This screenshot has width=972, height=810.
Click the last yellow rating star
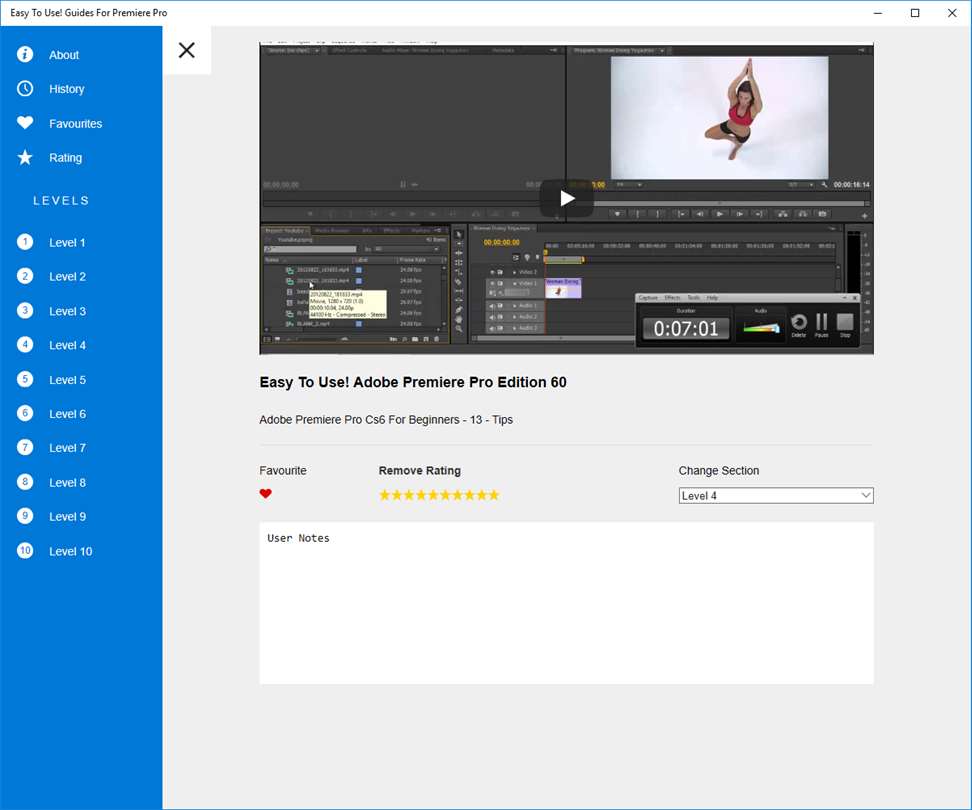[493, 495]
